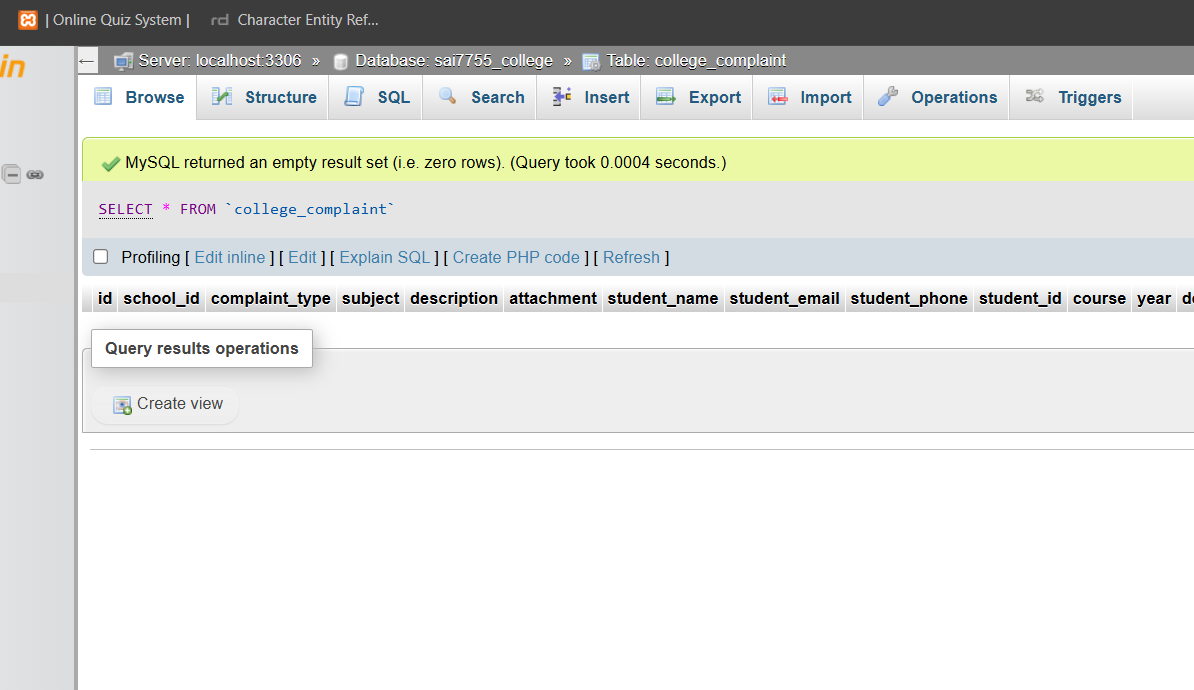Click the Insert tab icon
The height and width of the screenshot is (690, 1194).
point(562,97)
